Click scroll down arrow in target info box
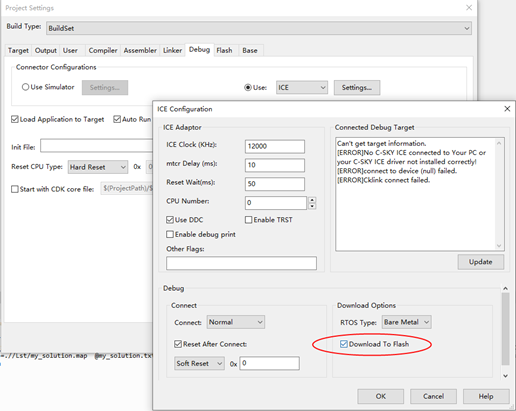516x411 pixels. click(499, 246)
